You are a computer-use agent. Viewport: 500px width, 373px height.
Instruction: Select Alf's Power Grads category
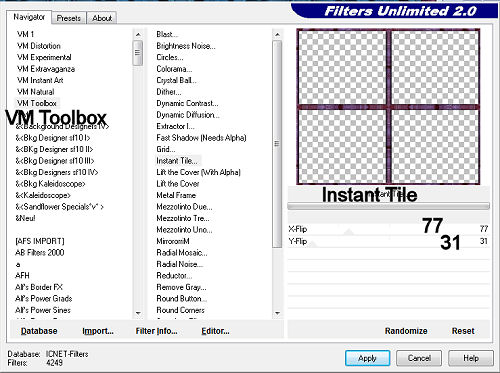coord(44,298)
